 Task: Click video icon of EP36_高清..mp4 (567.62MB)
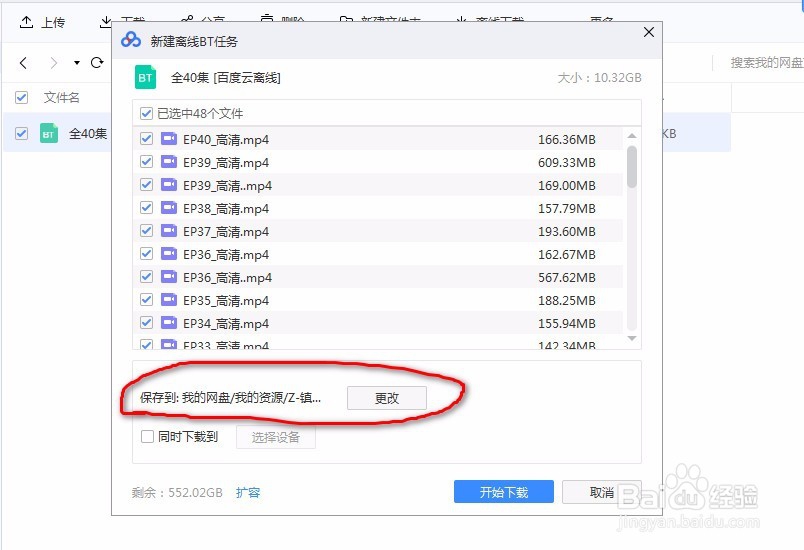coord(169,277)
